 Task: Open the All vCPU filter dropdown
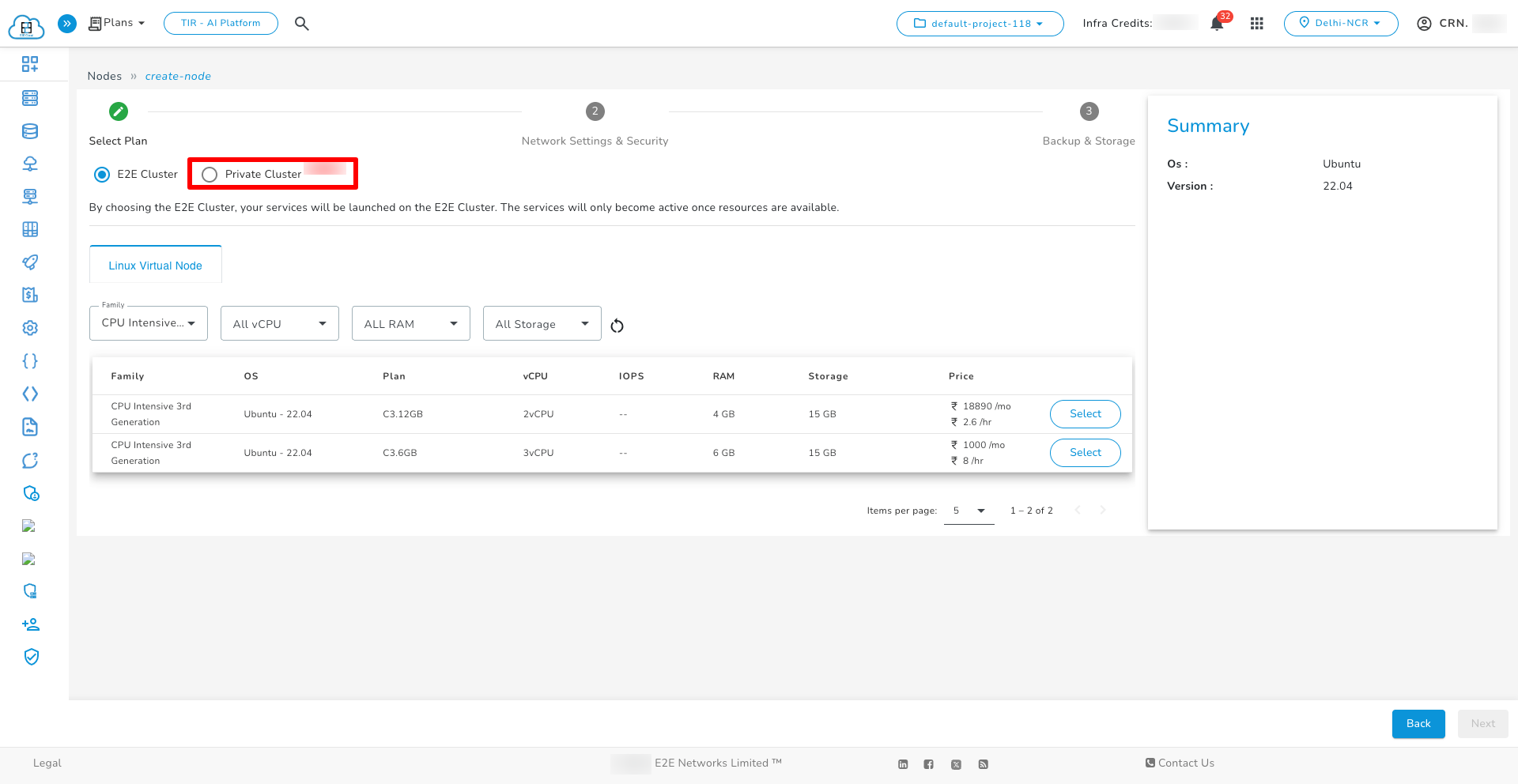(x=279, y=322)
